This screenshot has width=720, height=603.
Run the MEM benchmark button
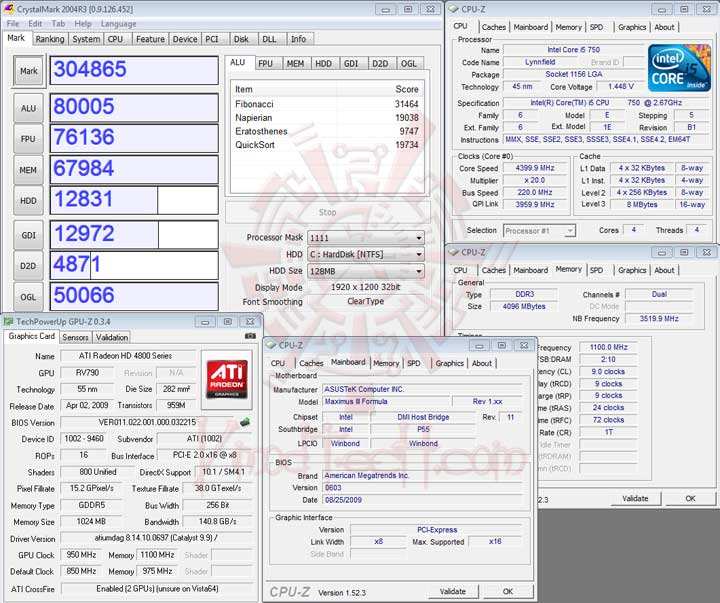point(28,170)
